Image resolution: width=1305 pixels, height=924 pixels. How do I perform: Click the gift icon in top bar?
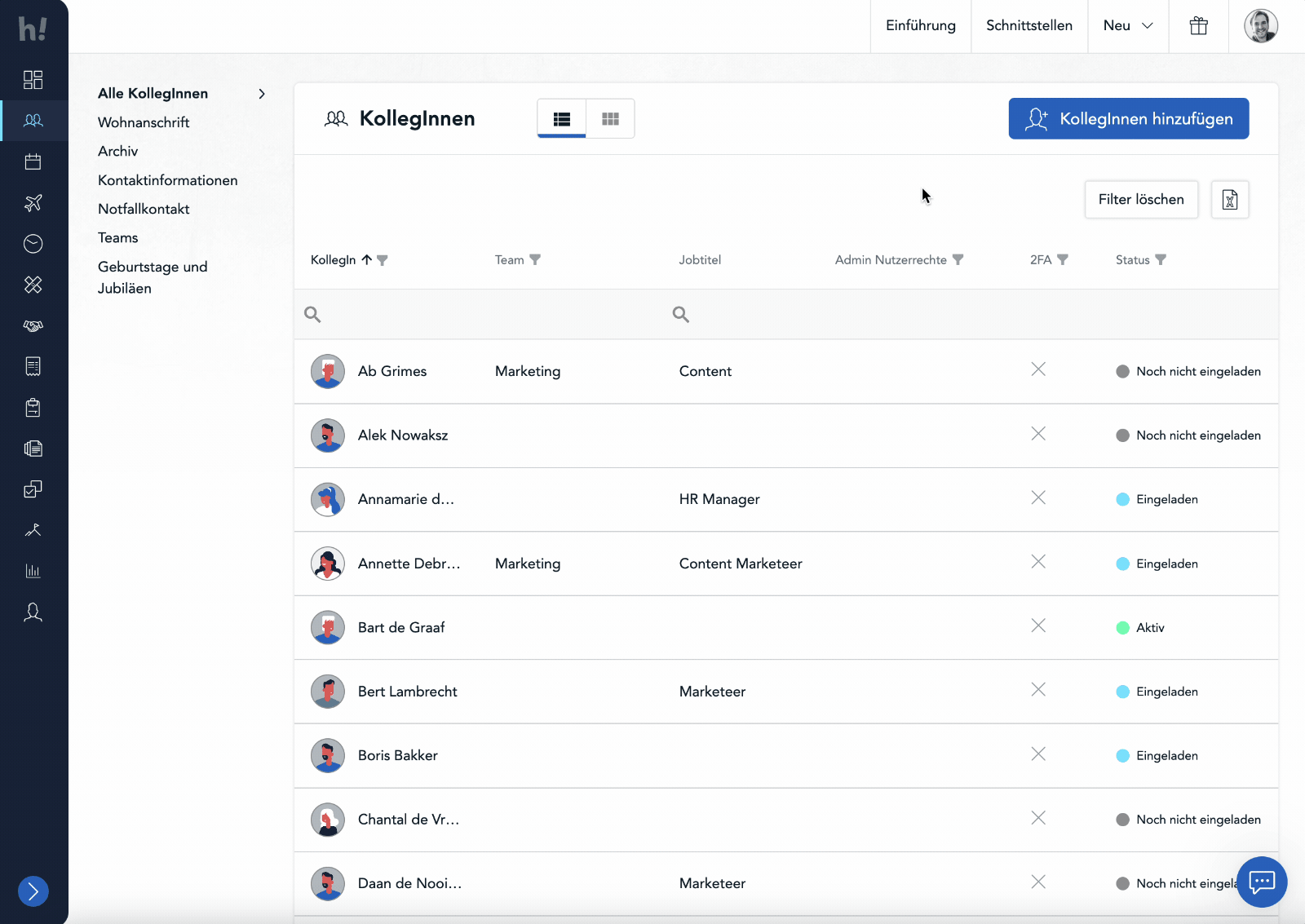coord(1198,26)
